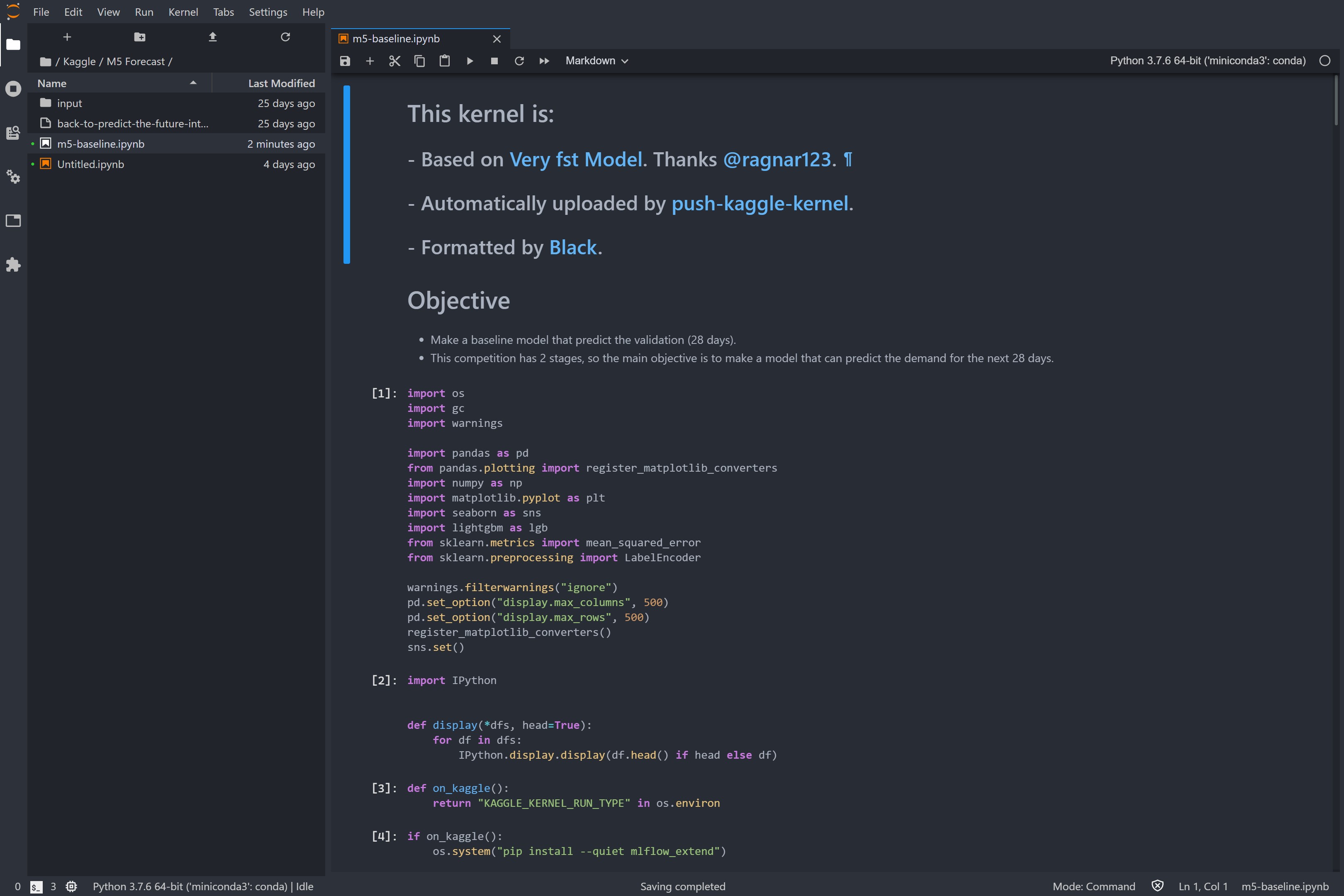
Task: Follow the push-kaggle-kernel link
Action: [x=760, y=204]
